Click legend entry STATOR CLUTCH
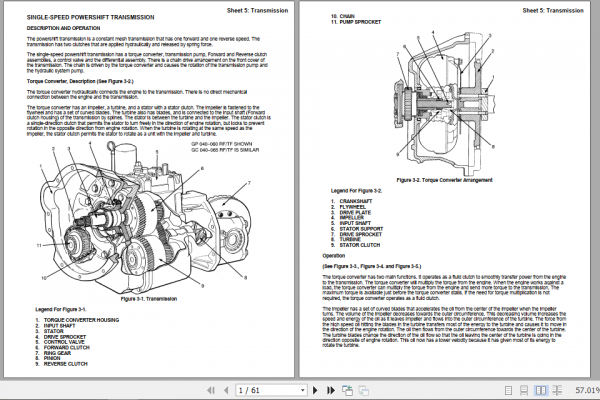Image resolution: width=600 pixels, height=400 pixels. [360, 245]
